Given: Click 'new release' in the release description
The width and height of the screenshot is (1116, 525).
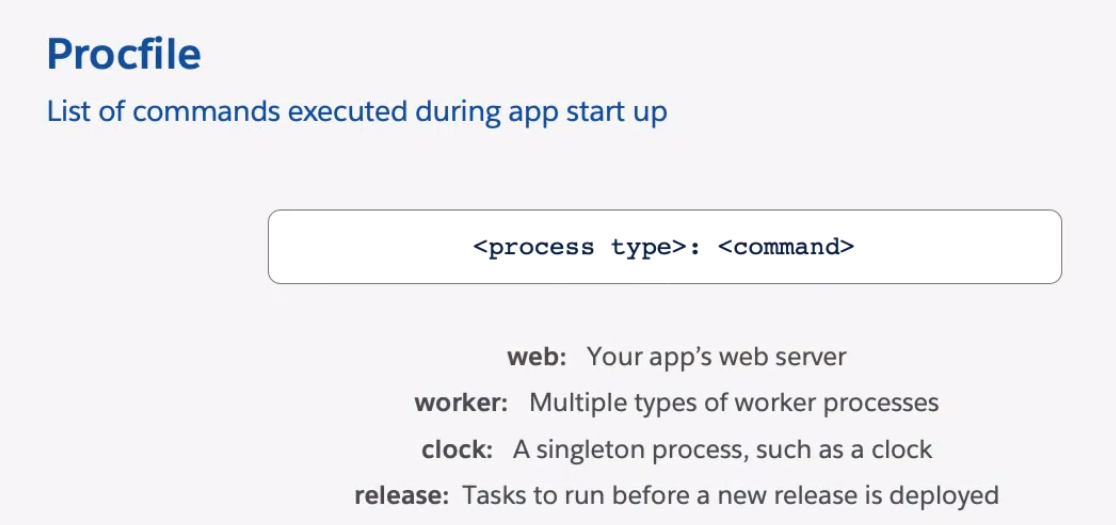Looking at the screenshot, I should coord(762,495).
